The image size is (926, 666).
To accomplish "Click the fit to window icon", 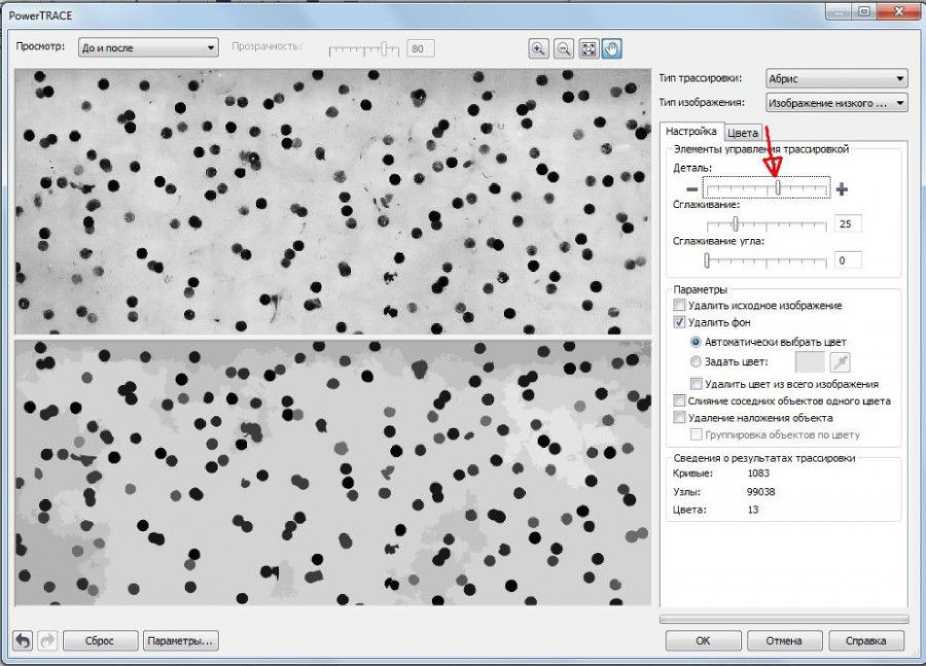I will (x=589, y=48).
